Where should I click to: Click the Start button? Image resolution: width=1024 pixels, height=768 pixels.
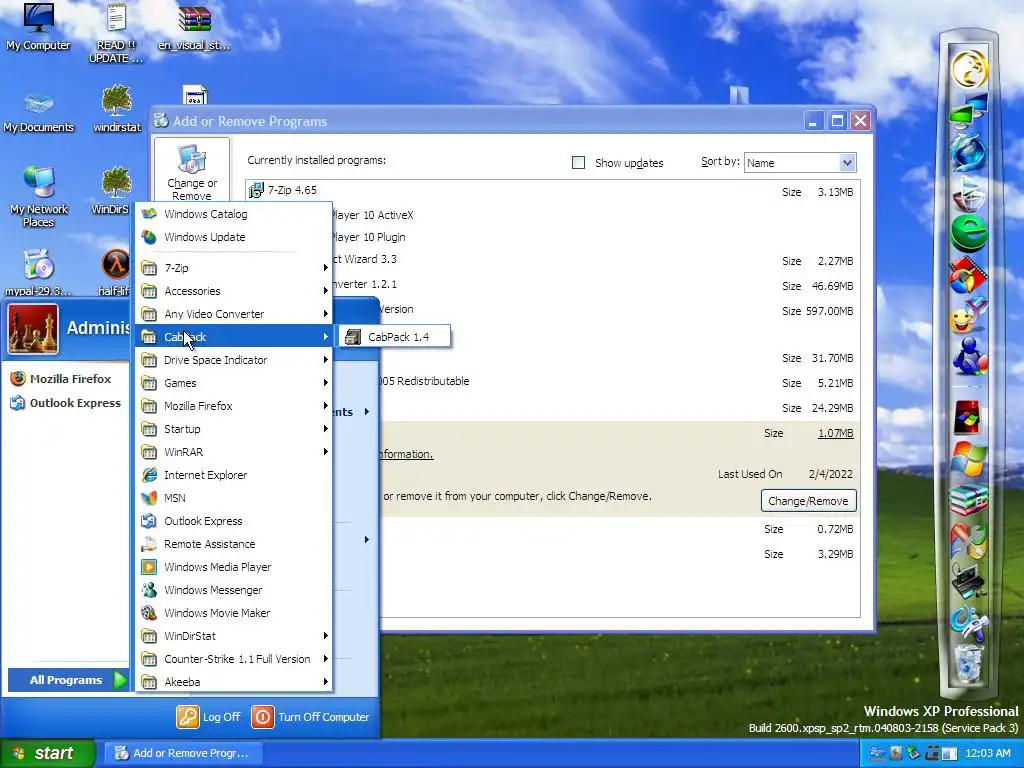point(47,753)
